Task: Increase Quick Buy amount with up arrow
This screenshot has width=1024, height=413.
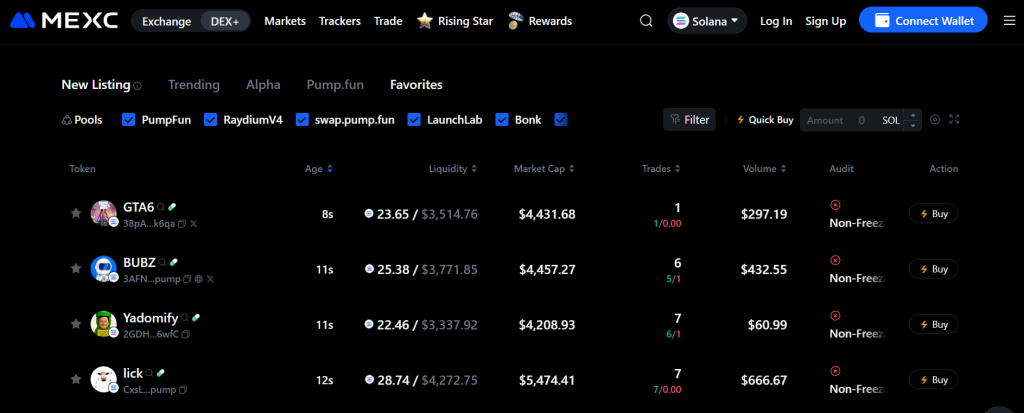Action: click(x=913, y=115)
